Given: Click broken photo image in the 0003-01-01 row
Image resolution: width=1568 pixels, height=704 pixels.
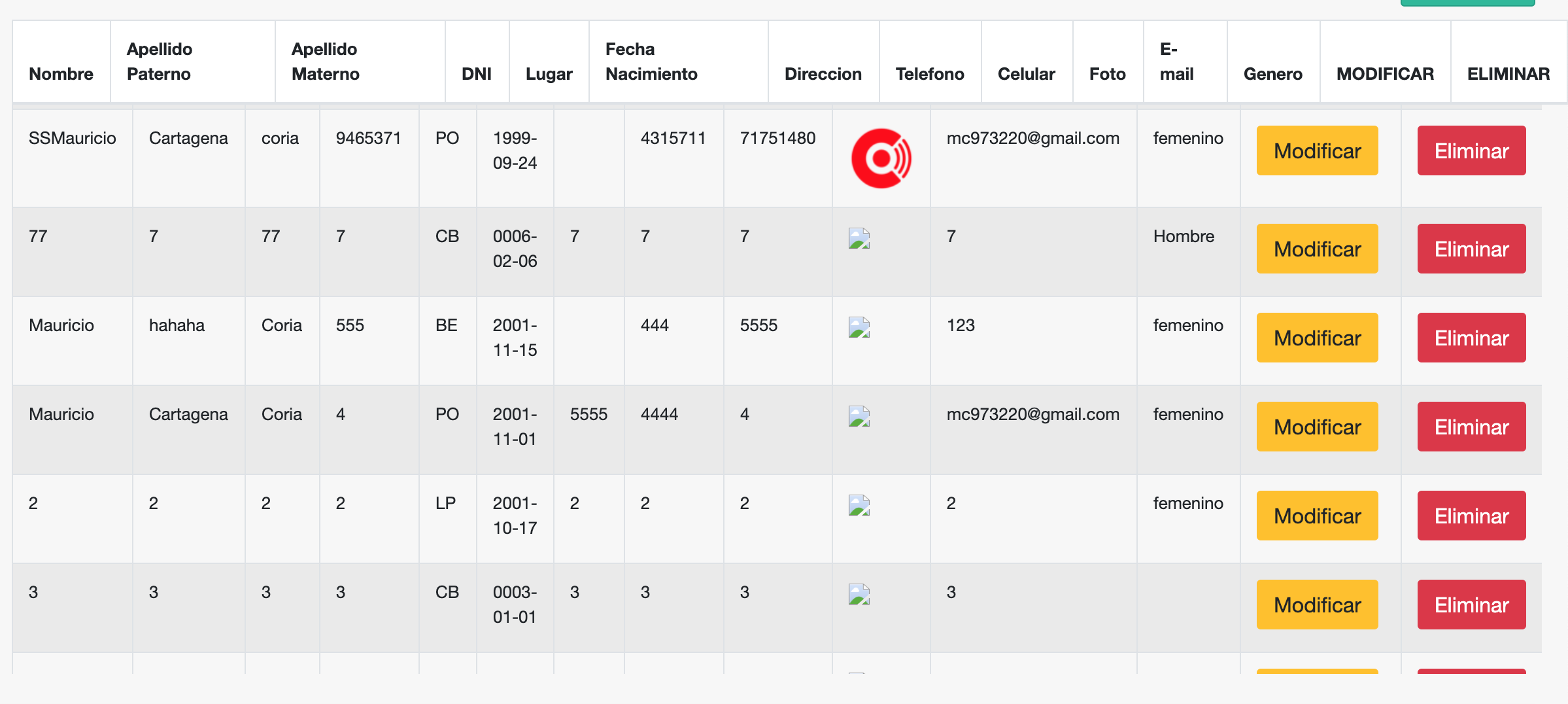Looking at the screenshot, I should (859, 594).
